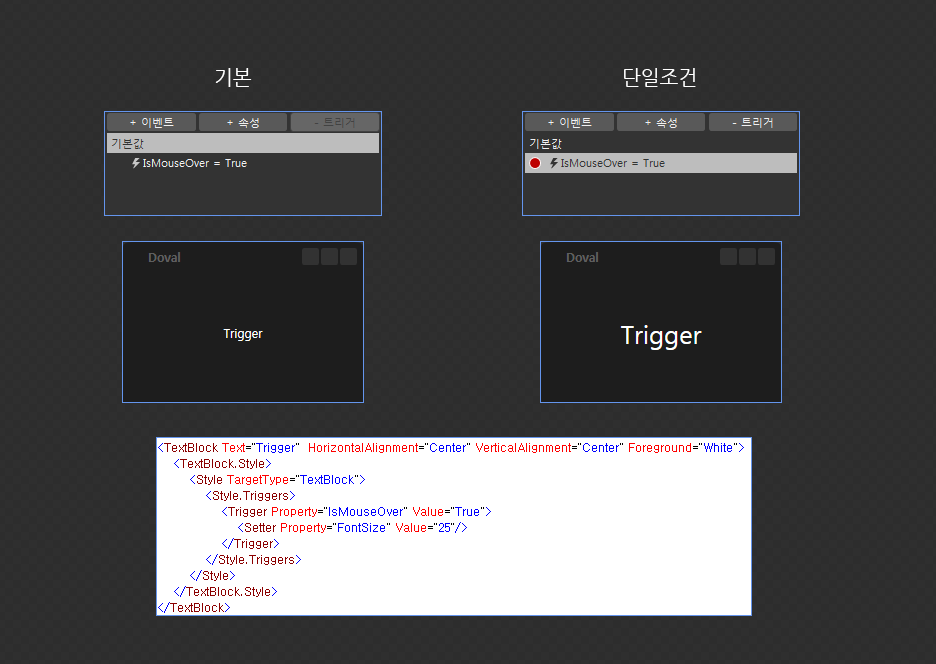This screenshot has width=936, height=664.
Task: Click the disabled - 트리거 button in the 기본 panel
Action: coord(335,122)
